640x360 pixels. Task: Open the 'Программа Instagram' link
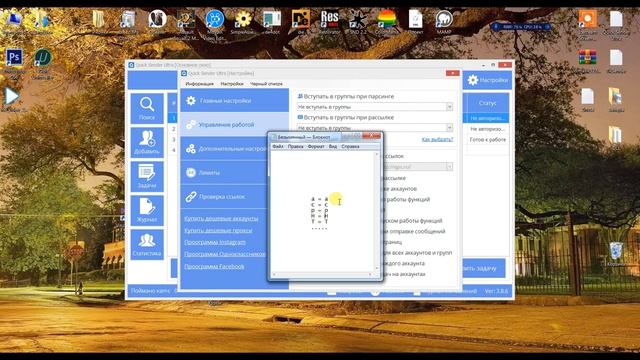(x=215, y=242)
